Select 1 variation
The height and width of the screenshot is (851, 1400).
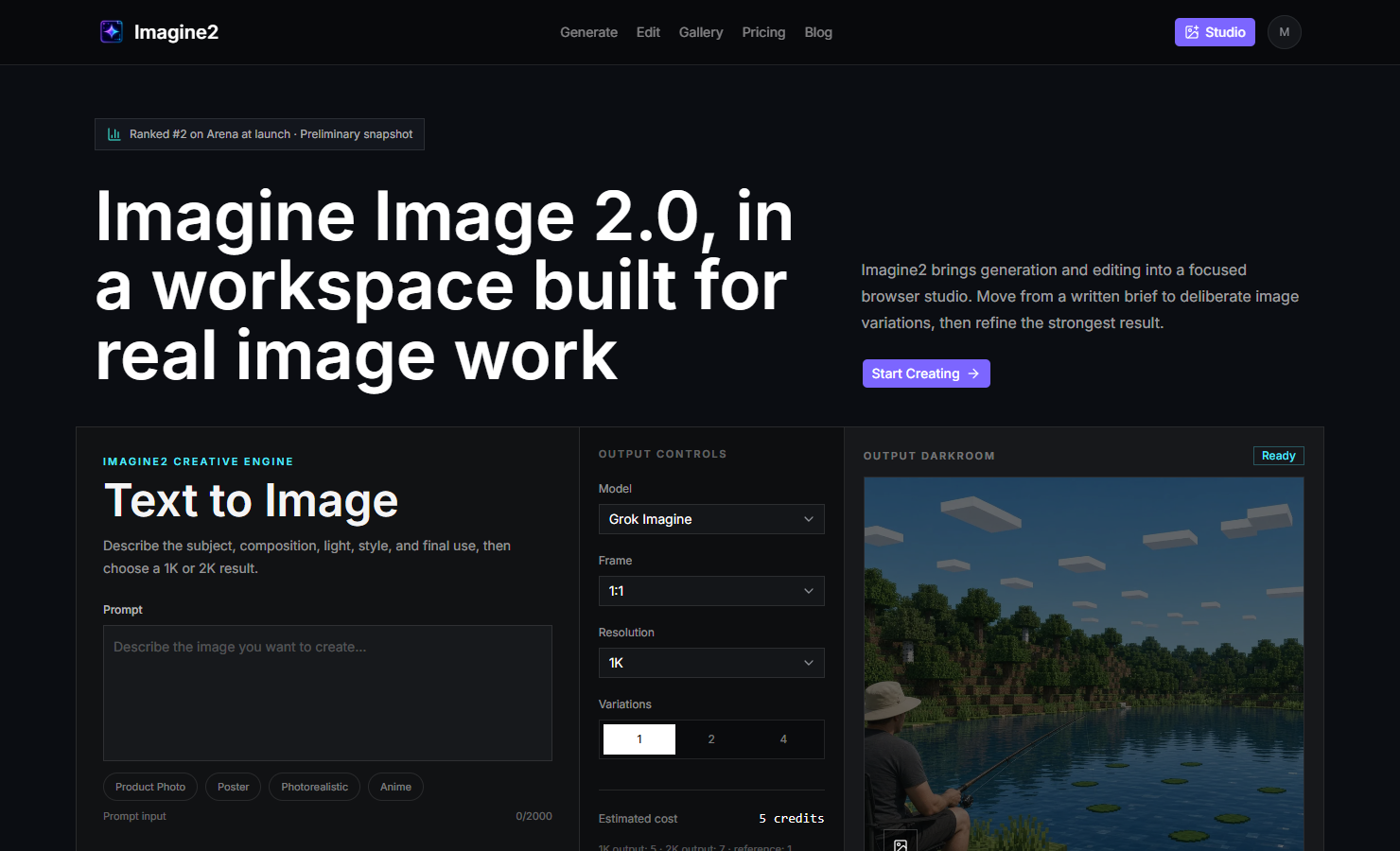(x=639, y=739)
